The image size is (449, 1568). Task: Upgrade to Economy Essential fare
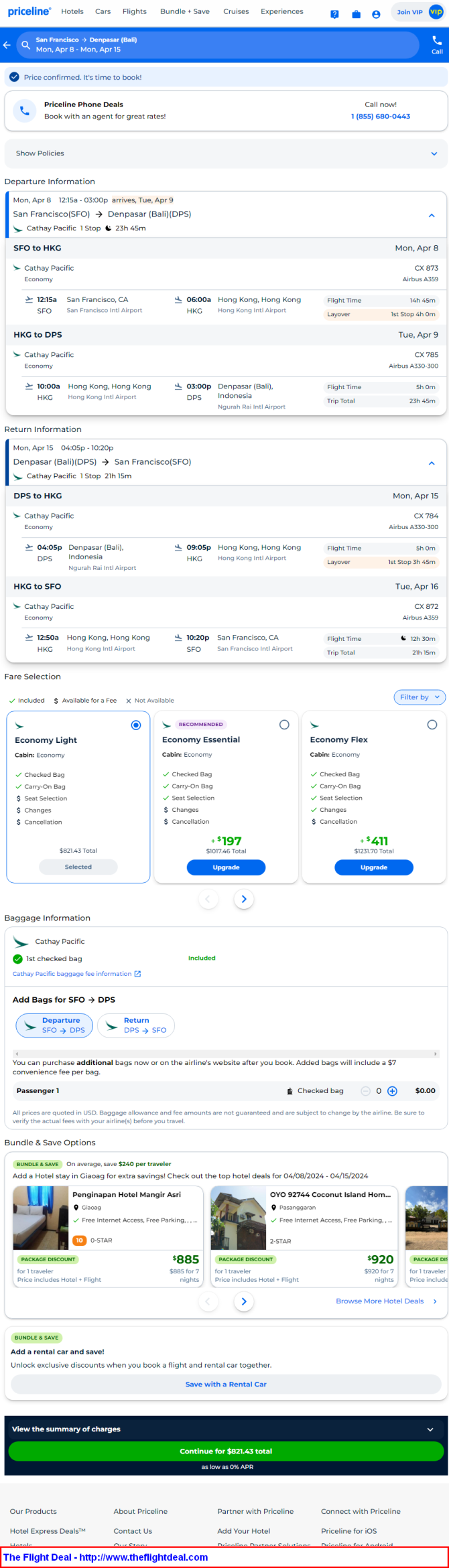226,867
